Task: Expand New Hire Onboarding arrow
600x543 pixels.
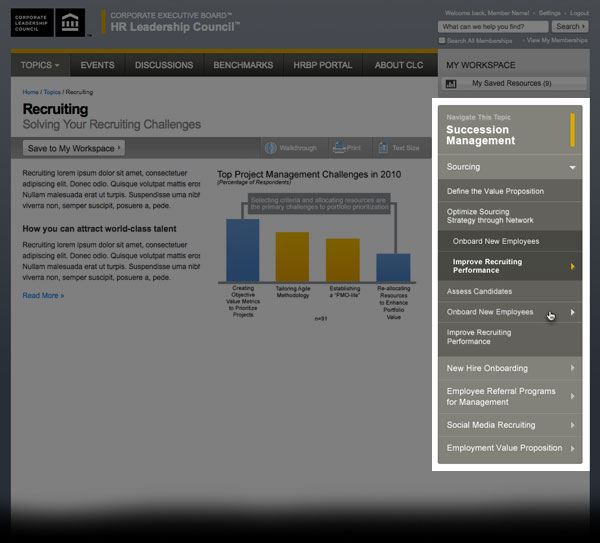Action: tap(572, 368)
